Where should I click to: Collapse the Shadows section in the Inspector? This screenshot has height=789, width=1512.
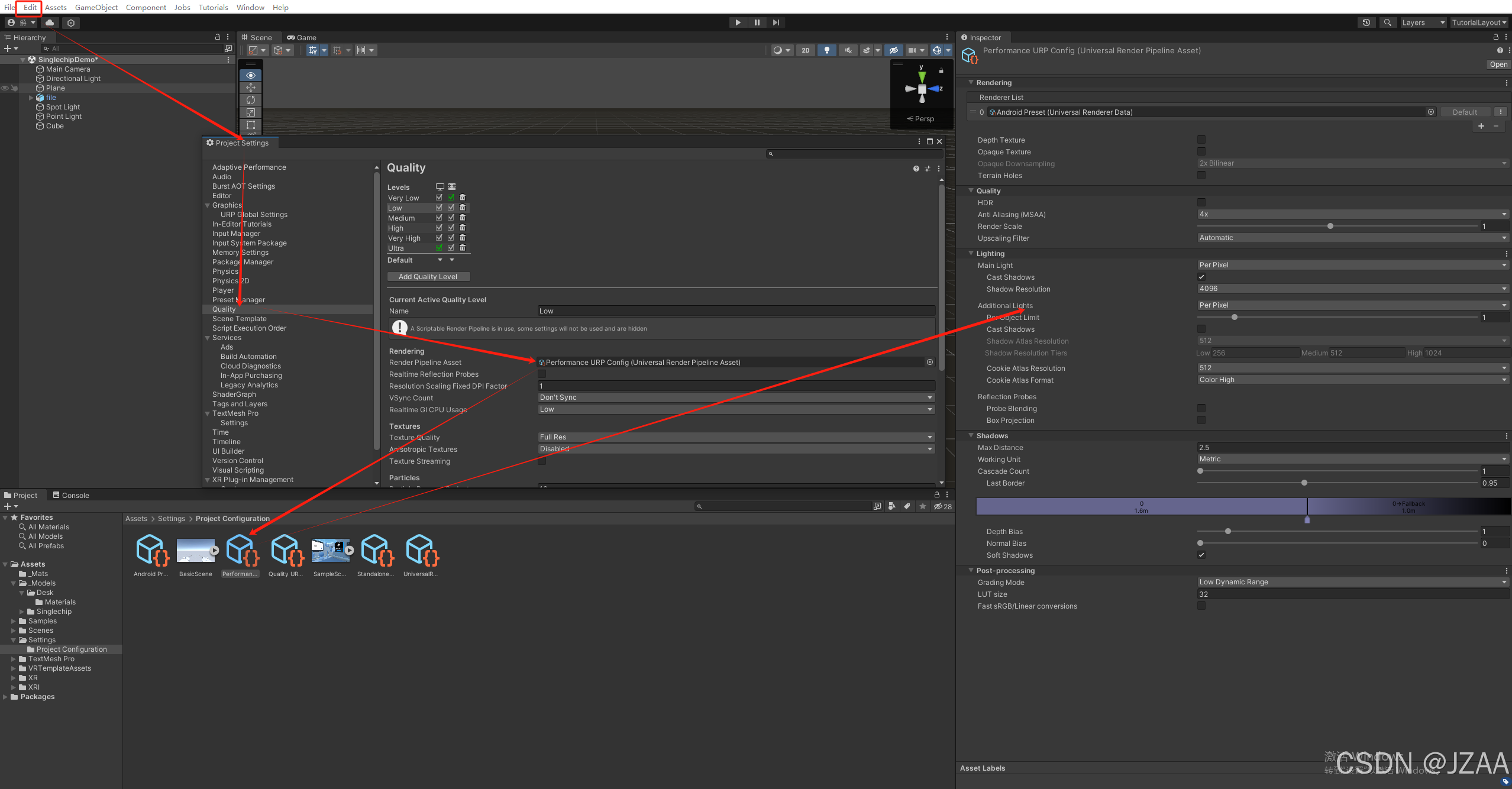[971, 435]
